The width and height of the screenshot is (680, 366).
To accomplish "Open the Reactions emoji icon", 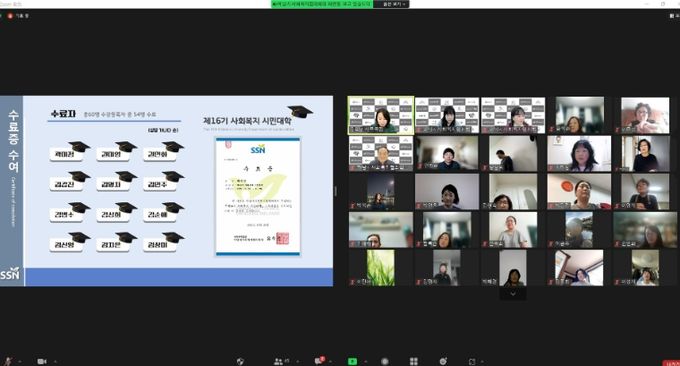I will tap(443, 361).
